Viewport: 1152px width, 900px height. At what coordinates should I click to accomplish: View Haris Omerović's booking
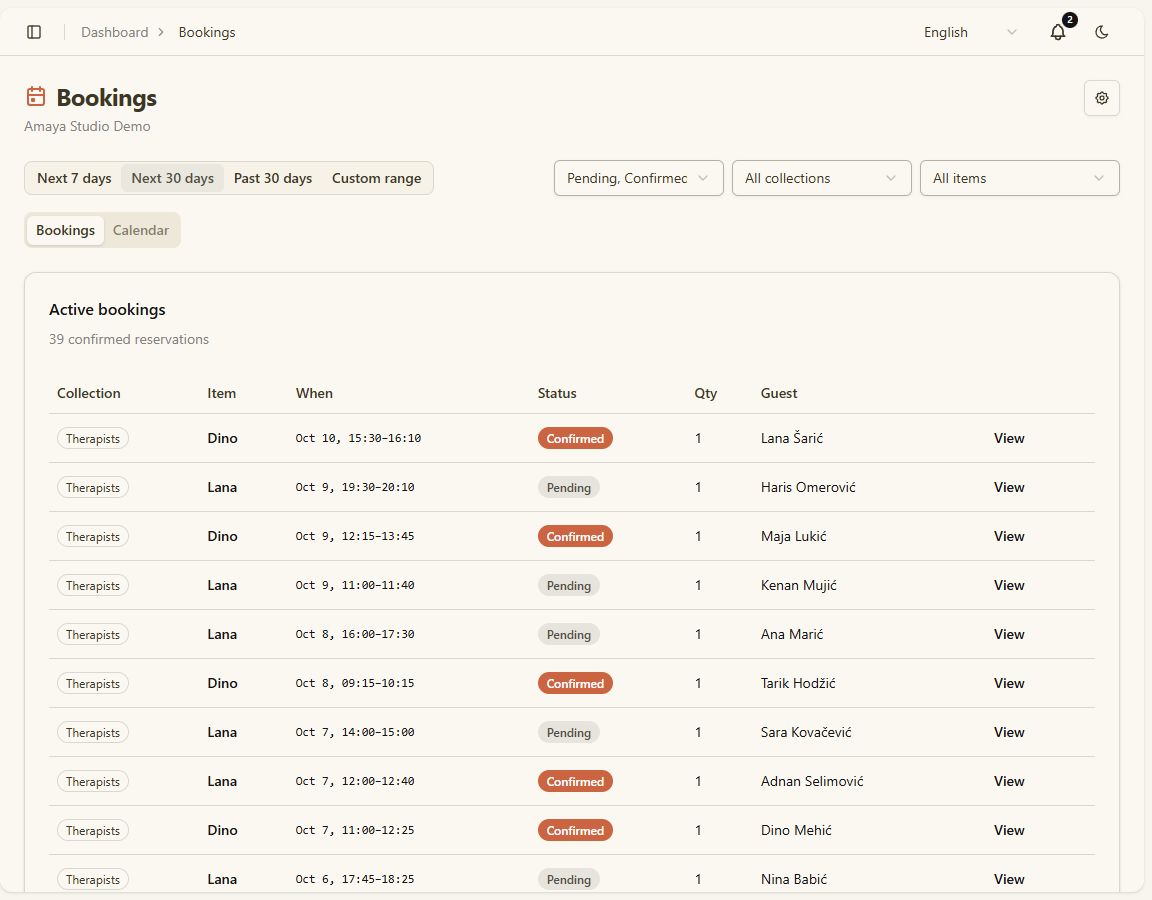(1009, 487)
